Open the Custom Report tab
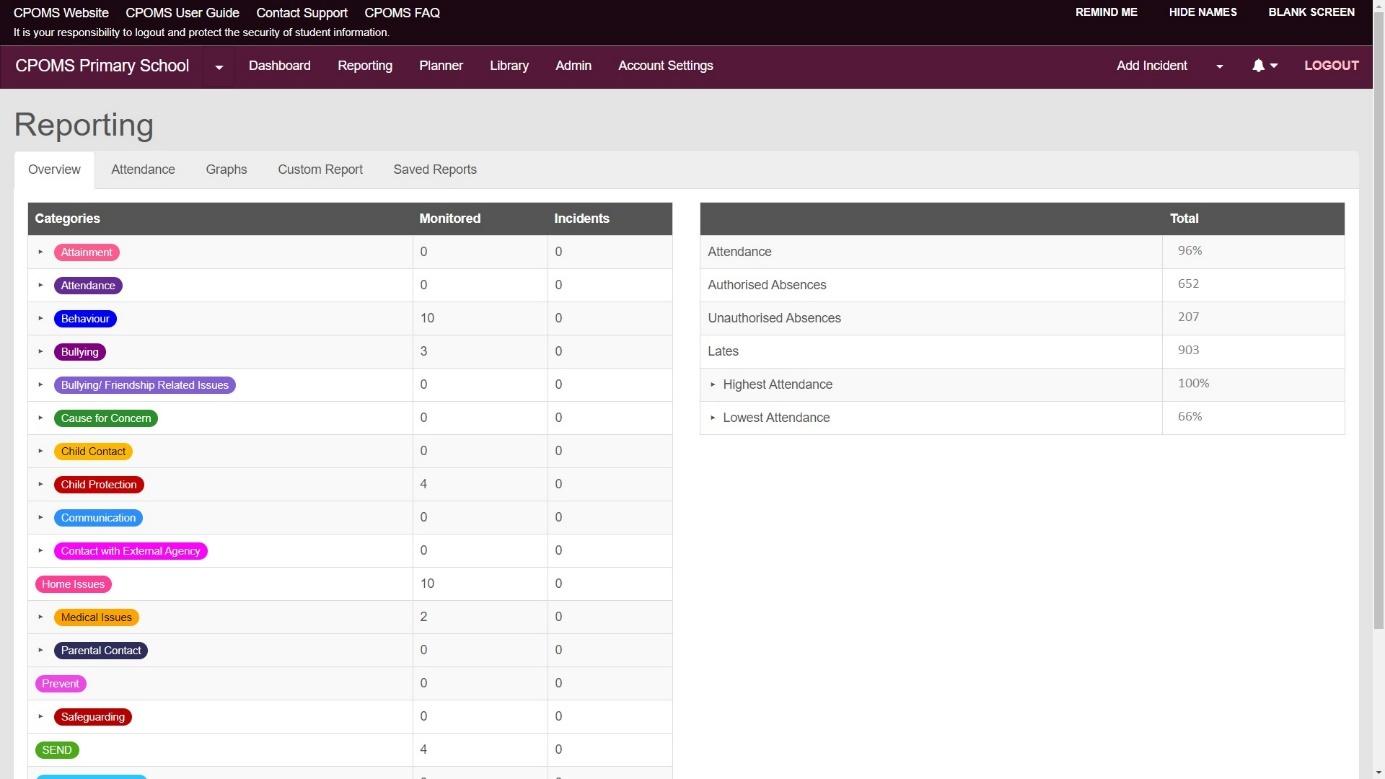 pos(320,170)
